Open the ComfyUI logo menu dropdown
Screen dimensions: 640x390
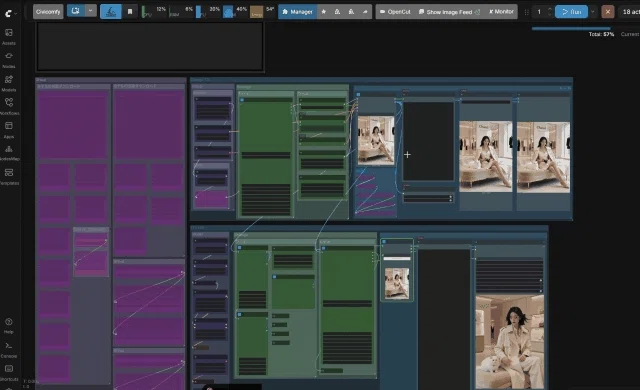tap(11, 13)
